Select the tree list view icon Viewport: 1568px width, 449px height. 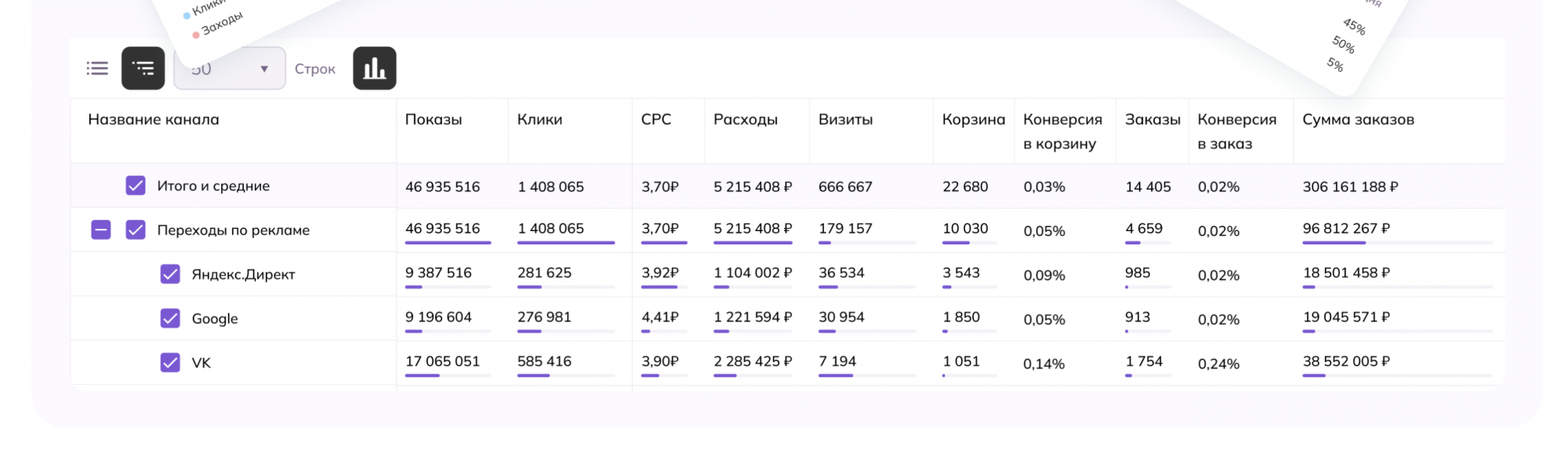pyautogui.click(x=143, y=68)
